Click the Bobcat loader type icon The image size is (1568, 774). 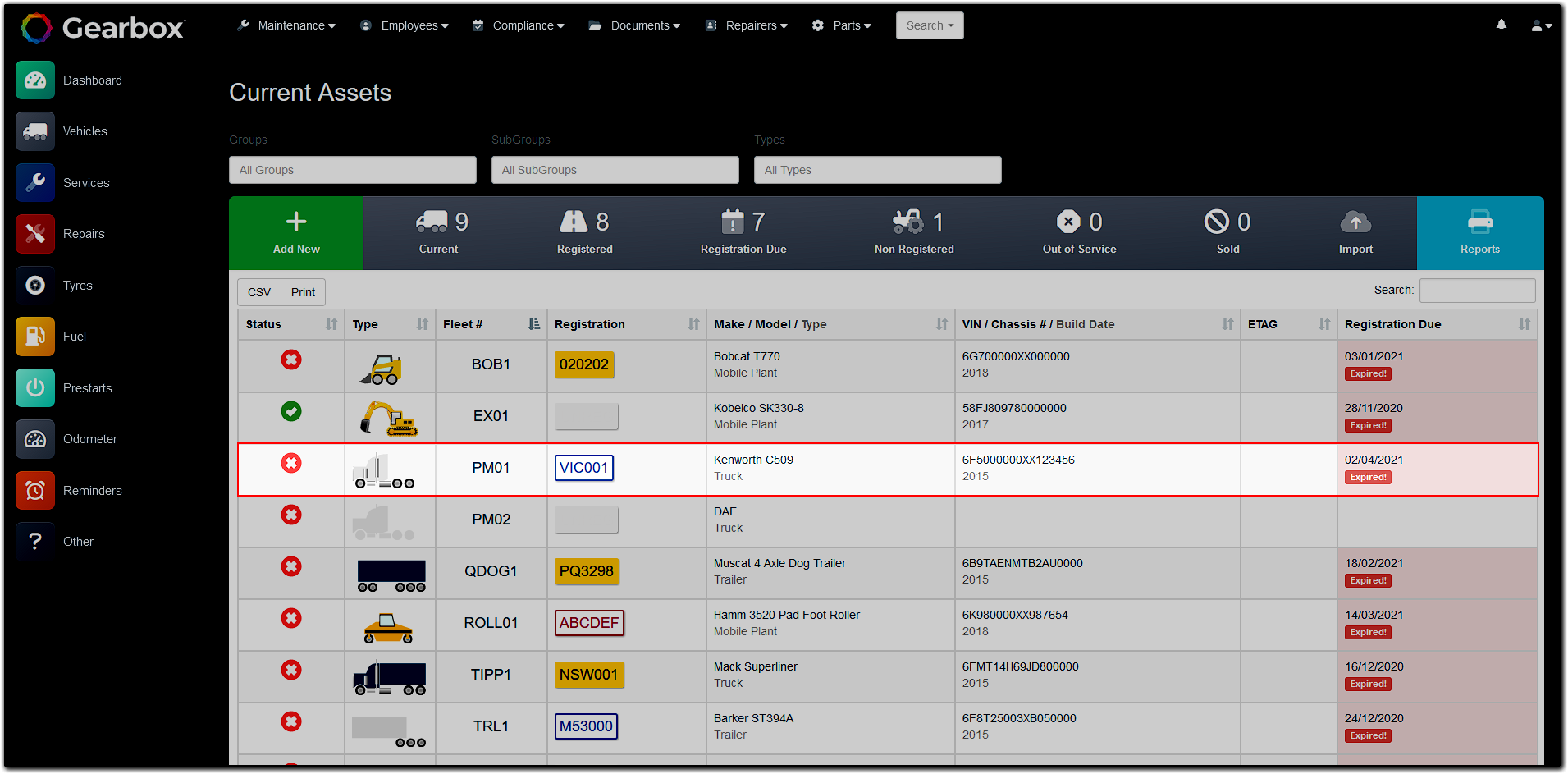tap(381, 369)
